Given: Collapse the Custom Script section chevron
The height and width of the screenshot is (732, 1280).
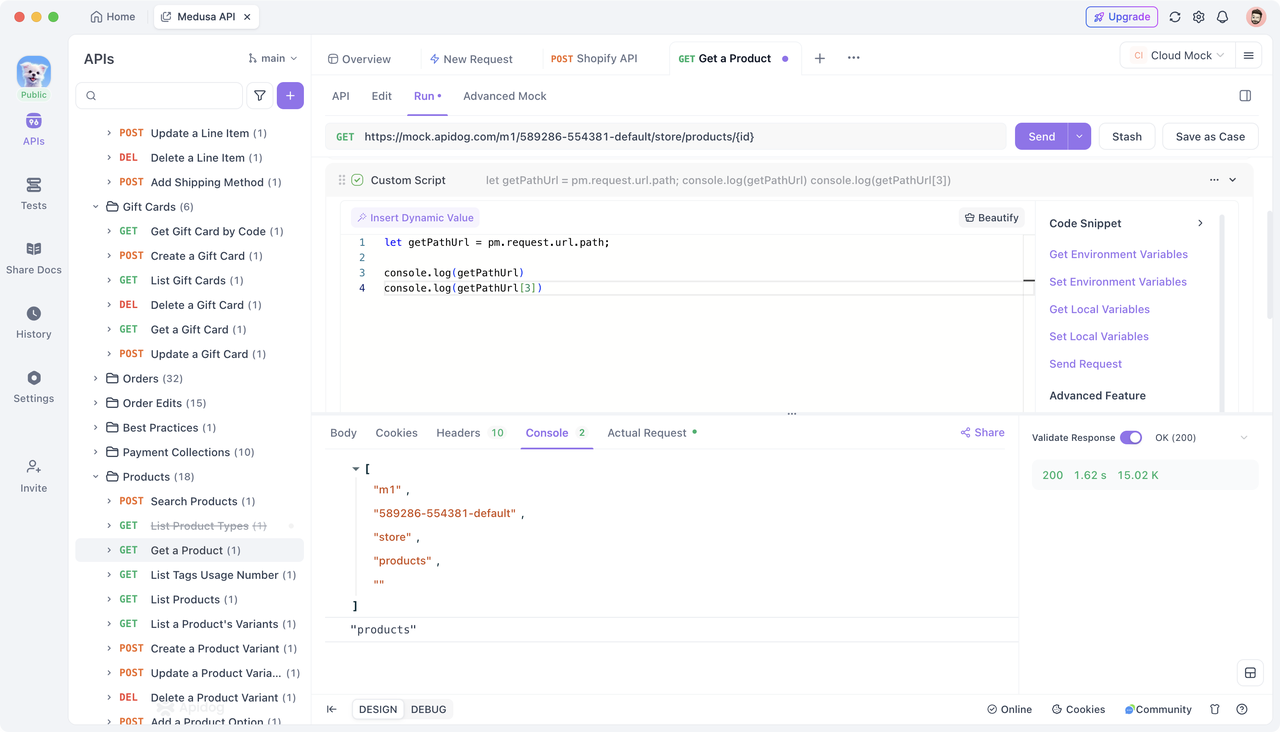Looking at the screenshot, I should click(1233, 180).
